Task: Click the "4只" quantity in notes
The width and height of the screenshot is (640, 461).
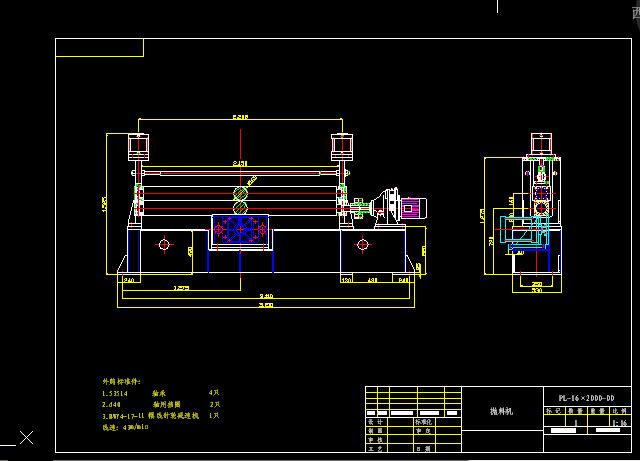Action: coord(214,393)
